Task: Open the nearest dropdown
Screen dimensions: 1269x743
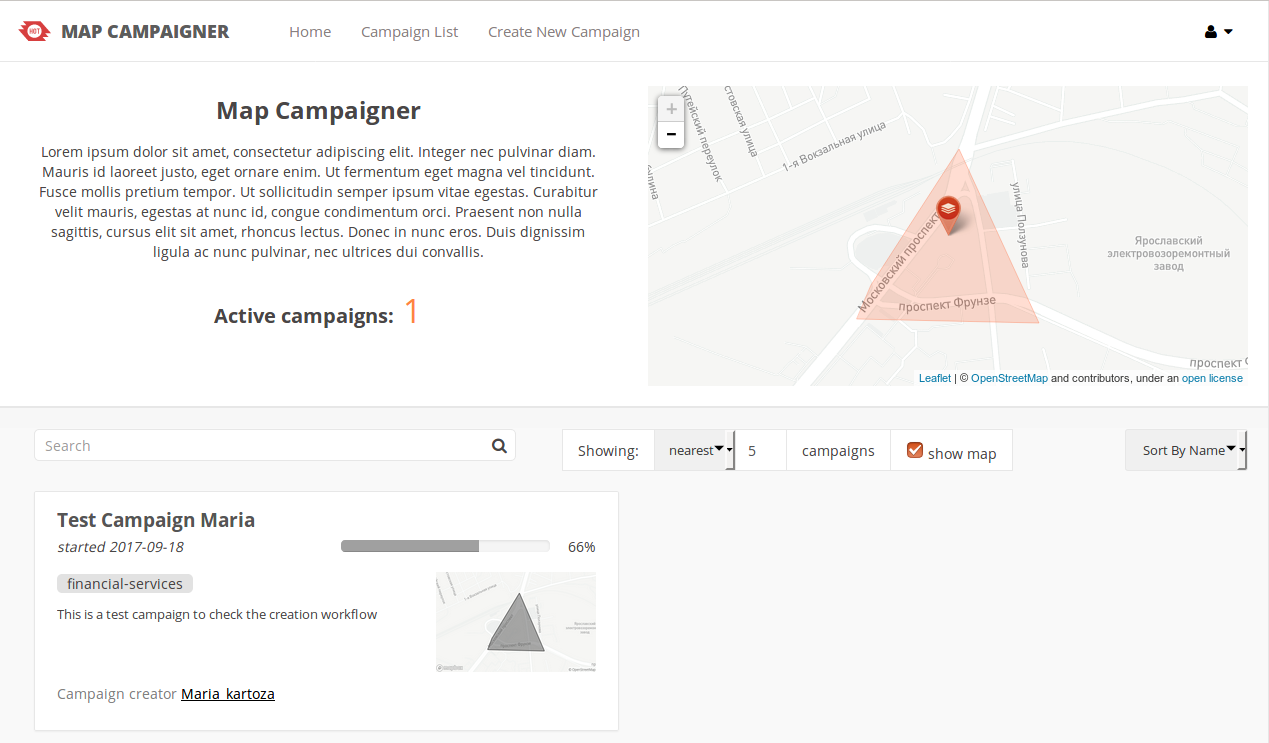Action: point(695,450)
